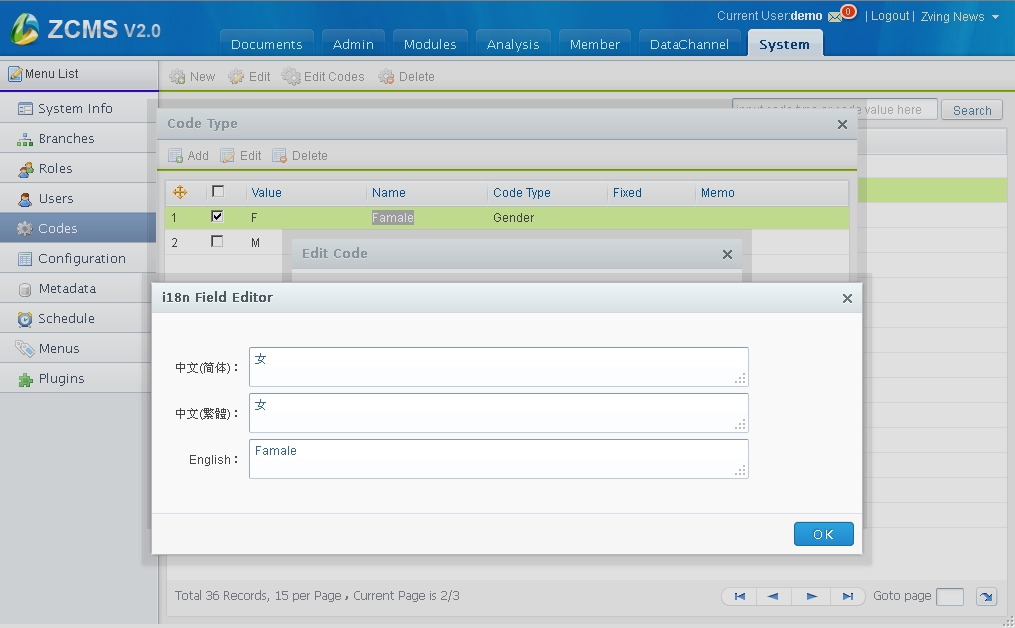Screen dimensions: 1015x628
Task: Click the go-to-page arrow icon
Action: click(x=986, y=597)
